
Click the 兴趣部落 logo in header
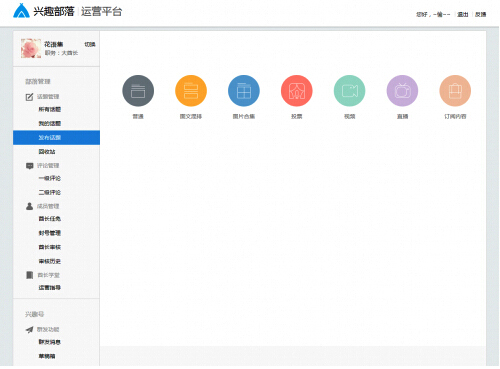pyautogui.click(x=44, y=11)
